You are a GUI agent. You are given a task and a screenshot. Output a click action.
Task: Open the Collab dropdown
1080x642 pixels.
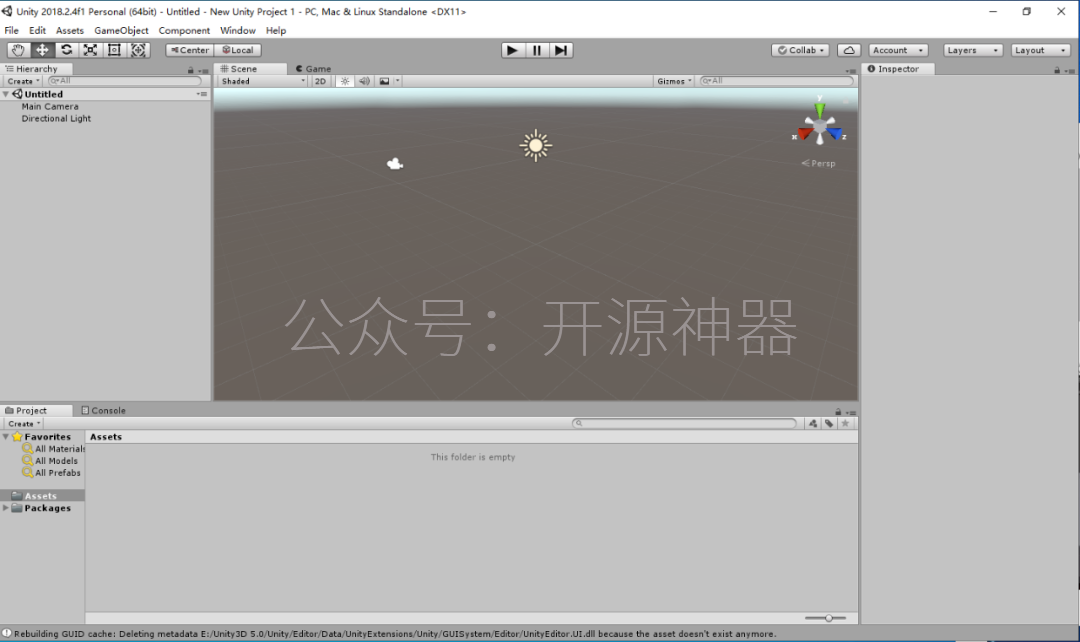coord(800,50)
